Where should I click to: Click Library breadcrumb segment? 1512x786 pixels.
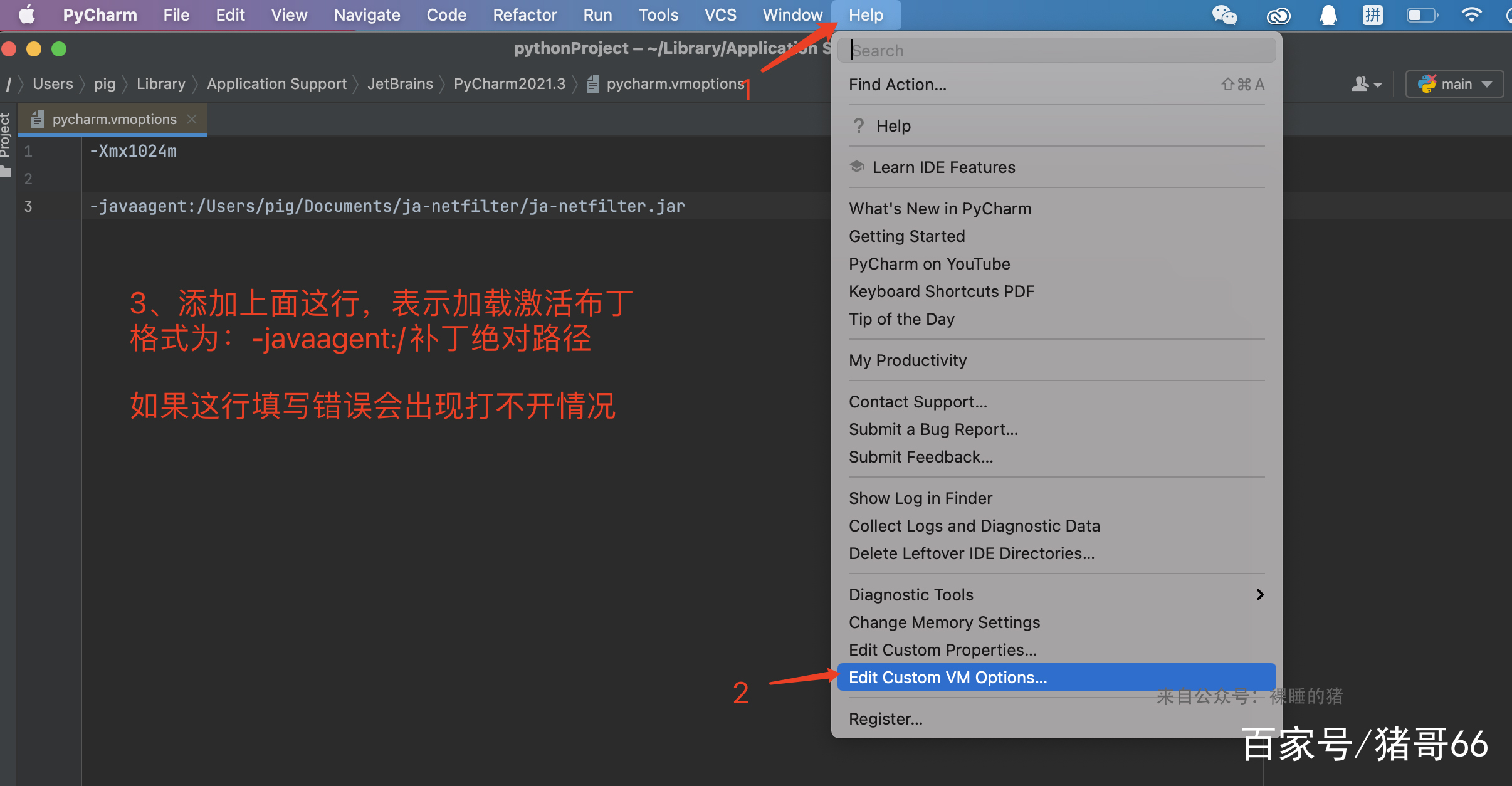pyautogui.click(x=161, y=83)
